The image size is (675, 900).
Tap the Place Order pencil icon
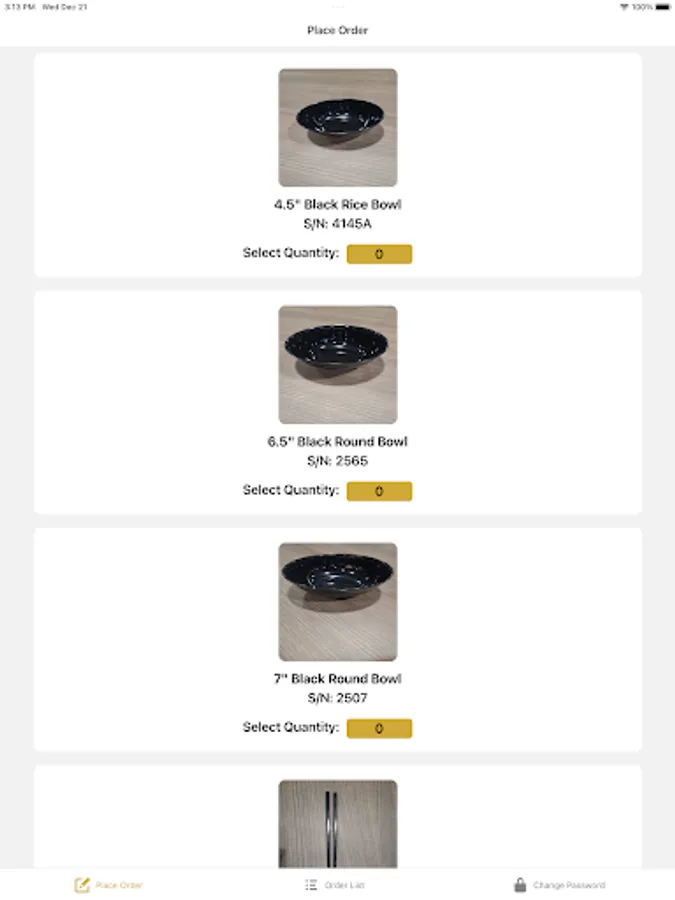click(x=82, y=885)
